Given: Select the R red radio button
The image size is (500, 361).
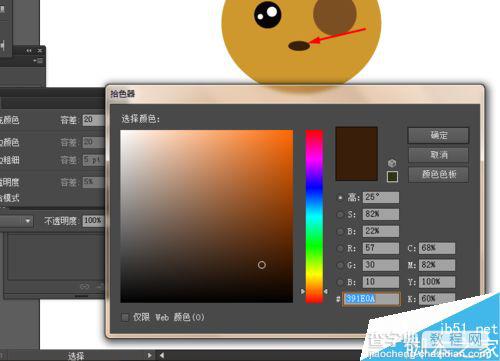Looking at the screenshot, I should (x=340, y=248).
